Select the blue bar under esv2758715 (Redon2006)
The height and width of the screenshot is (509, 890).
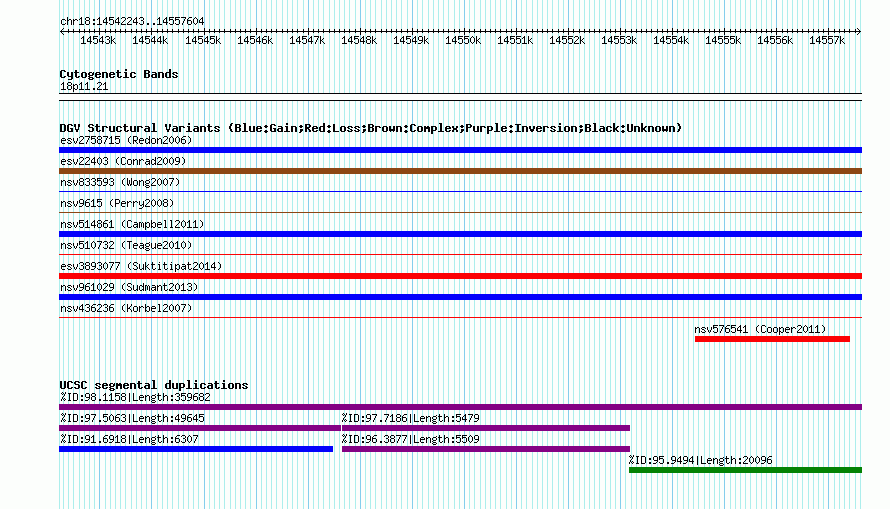(x=460, y=150)
